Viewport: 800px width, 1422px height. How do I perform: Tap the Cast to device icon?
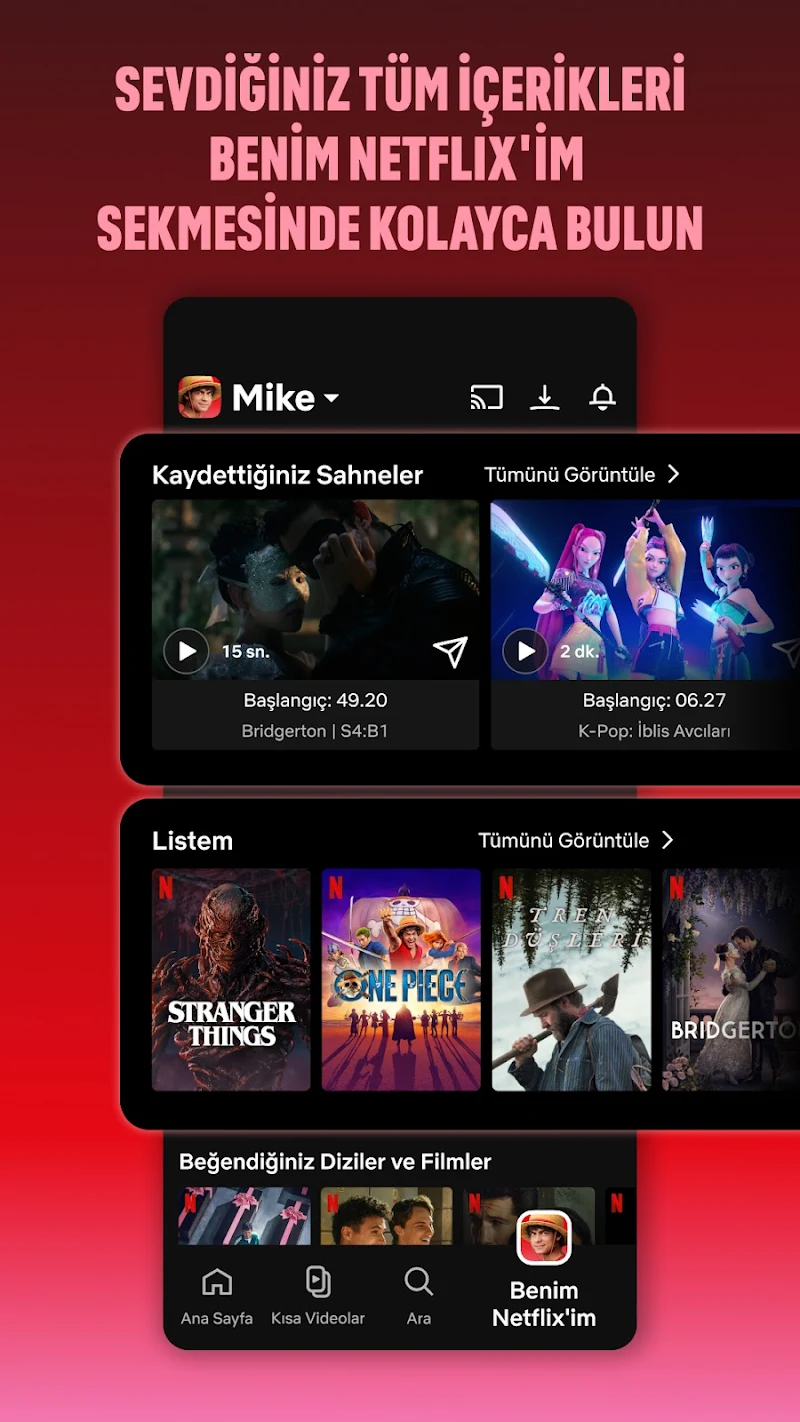pyautogui.click(x=487, y=398)
